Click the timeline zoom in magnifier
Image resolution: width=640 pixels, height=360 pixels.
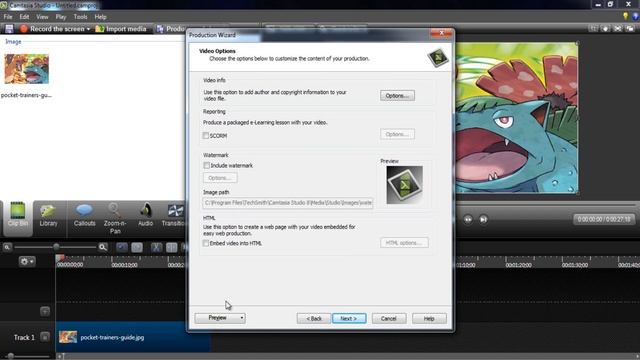pos(103,247)
